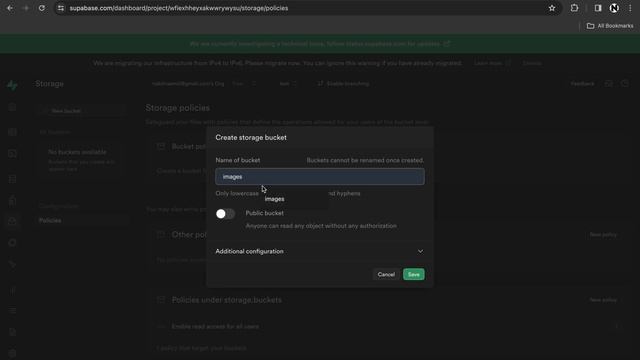Open the Chrome profile avatar
The height and width of the screenshot is (360, 640).
(x=614, y=8)
